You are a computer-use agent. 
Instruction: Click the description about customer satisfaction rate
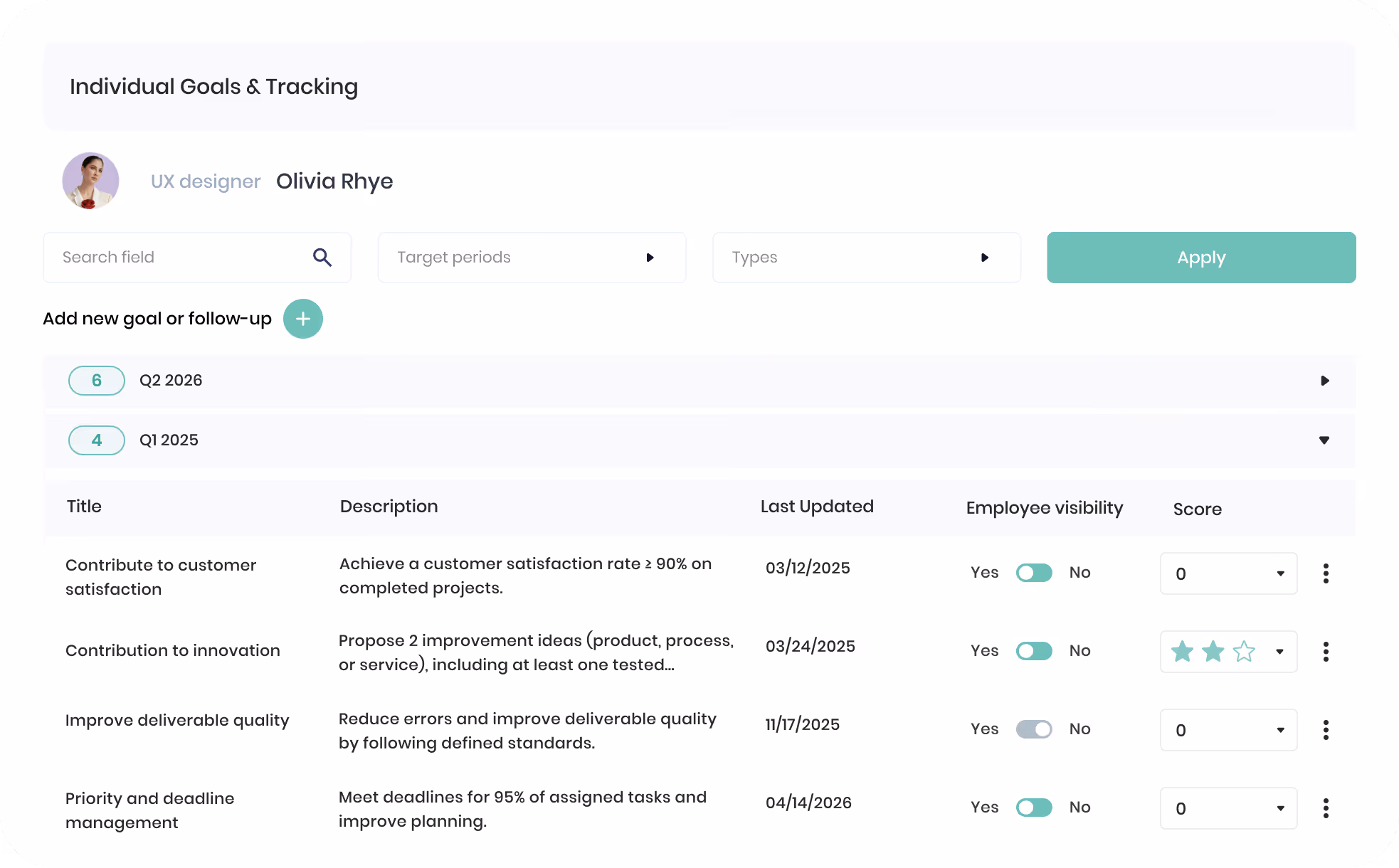[x=525, y=576]
